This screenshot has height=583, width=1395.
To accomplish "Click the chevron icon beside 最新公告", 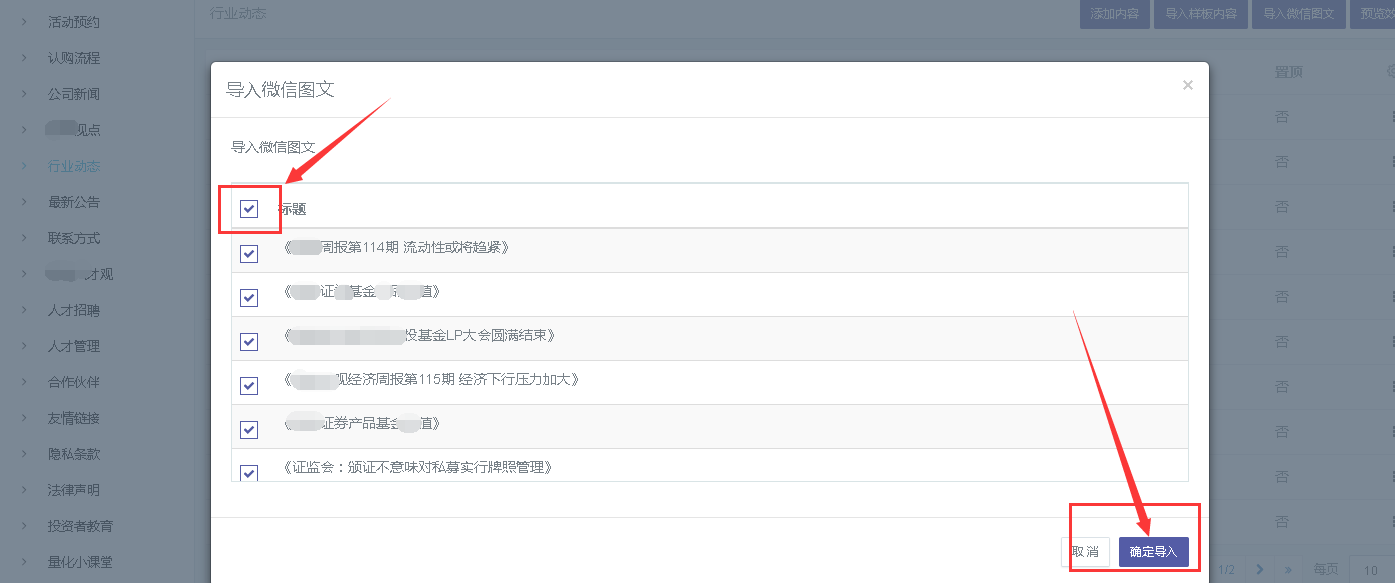I will coord(22,201).
